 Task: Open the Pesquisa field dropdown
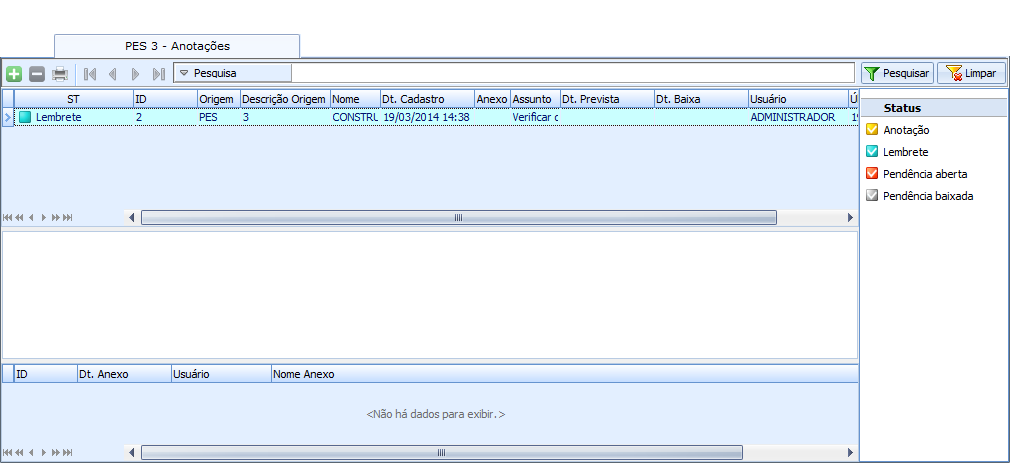click(x=184, y=73)
